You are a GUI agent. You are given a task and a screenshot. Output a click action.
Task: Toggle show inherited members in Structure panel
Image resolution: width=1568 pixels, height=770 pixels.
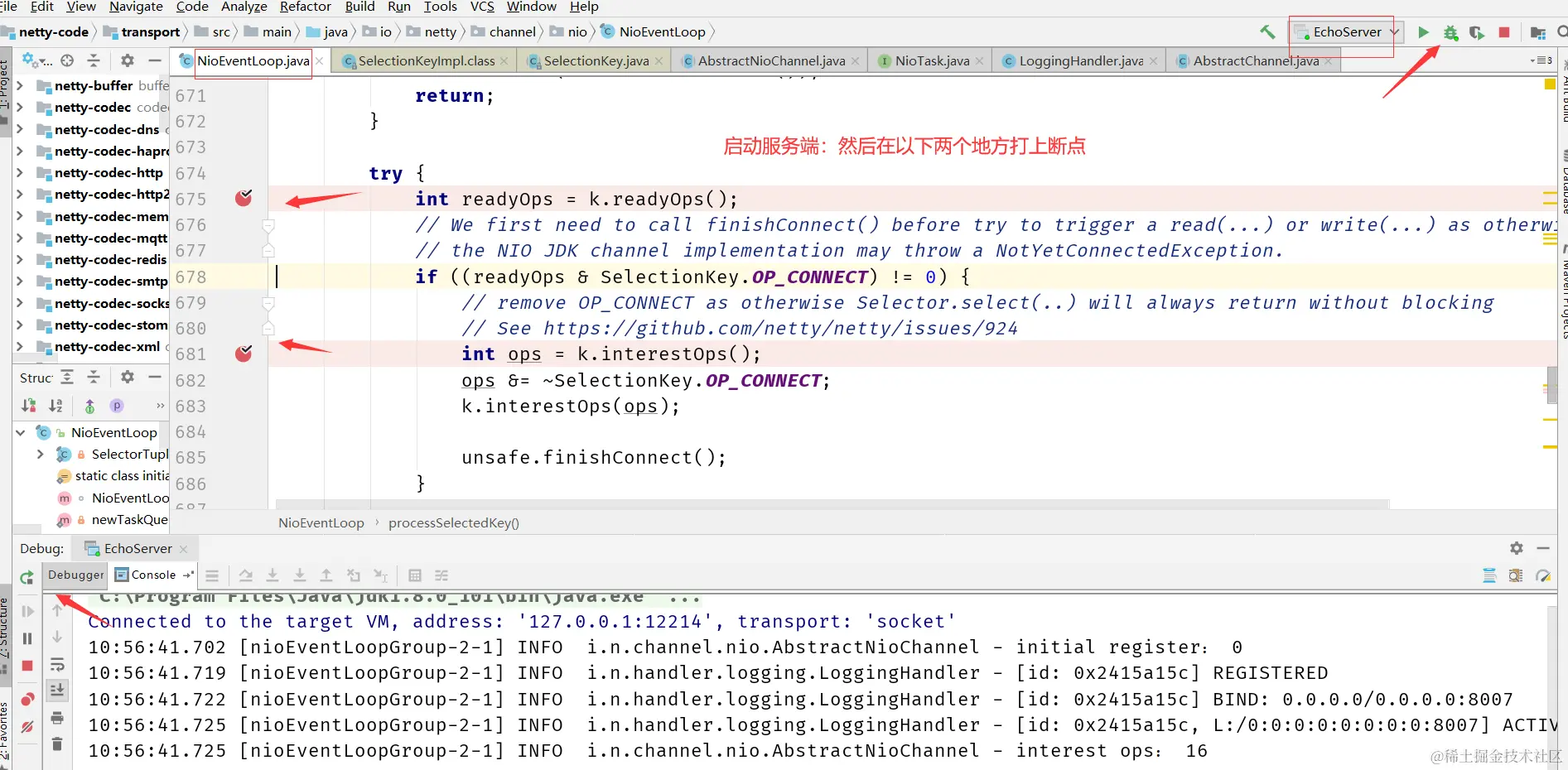coord(89,406)
